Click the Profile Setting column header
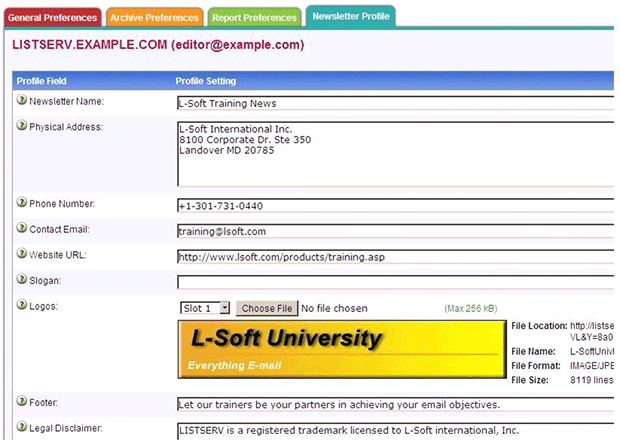Image resolution: width=620 pixels, height=445 pixels. click(206, 81)
